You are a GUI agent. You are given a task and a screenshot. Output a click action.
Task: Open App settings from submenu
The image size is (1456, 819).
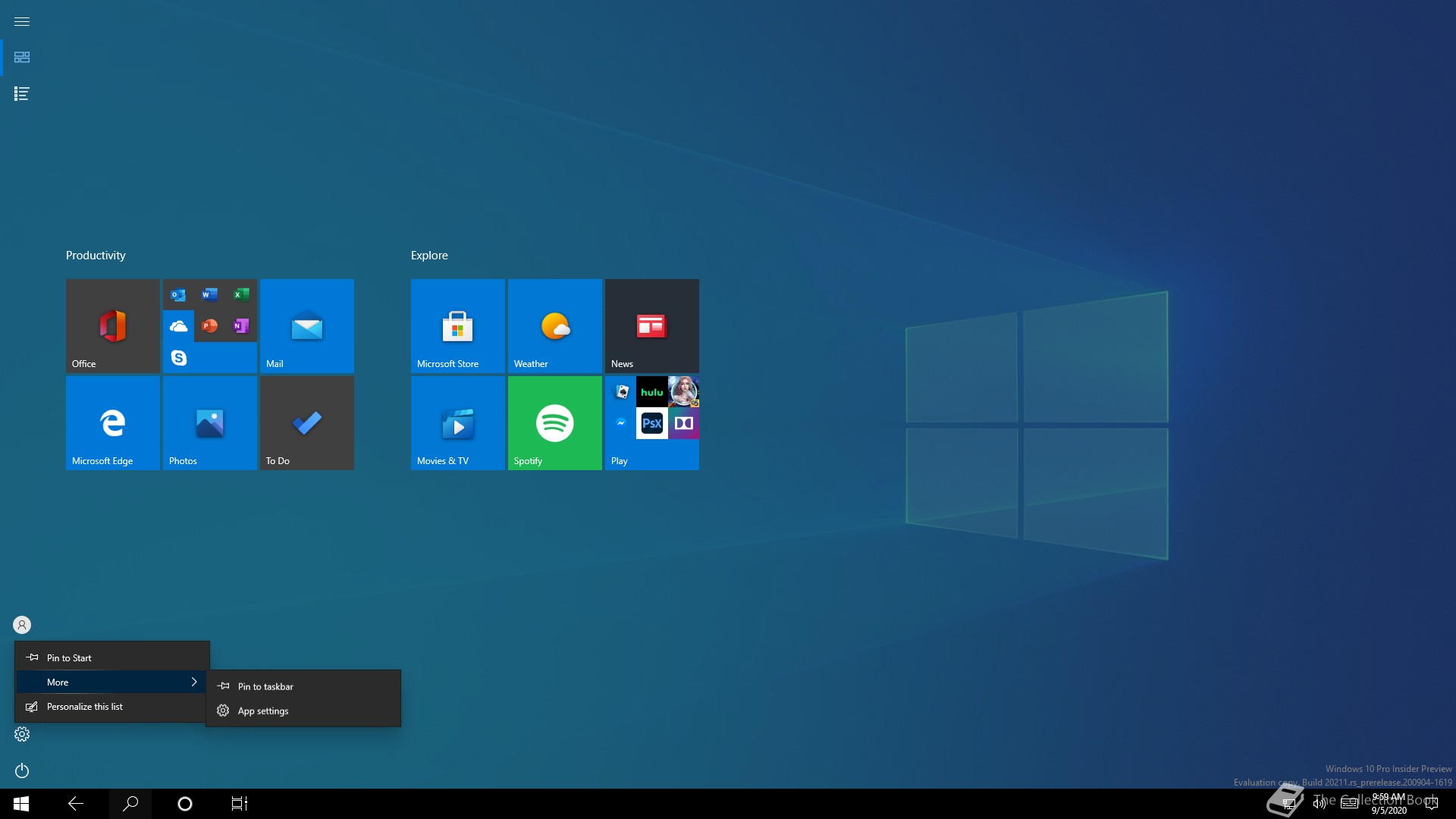303,711
